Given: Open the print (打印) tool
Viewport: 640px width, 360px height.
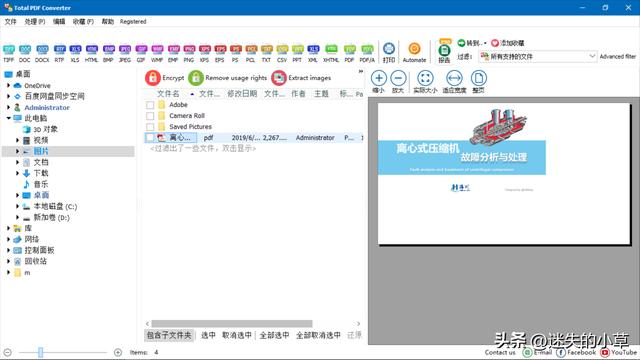Looking at the screenshot, I should (389, 53).
